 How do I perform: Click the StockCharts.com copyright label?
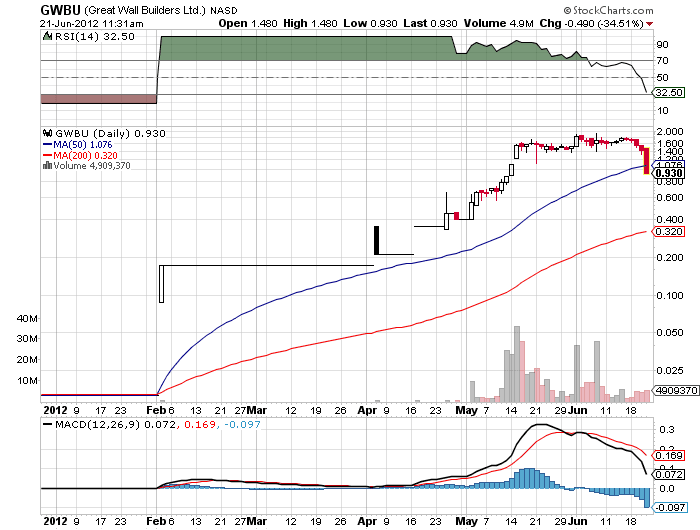pos(608,10)
